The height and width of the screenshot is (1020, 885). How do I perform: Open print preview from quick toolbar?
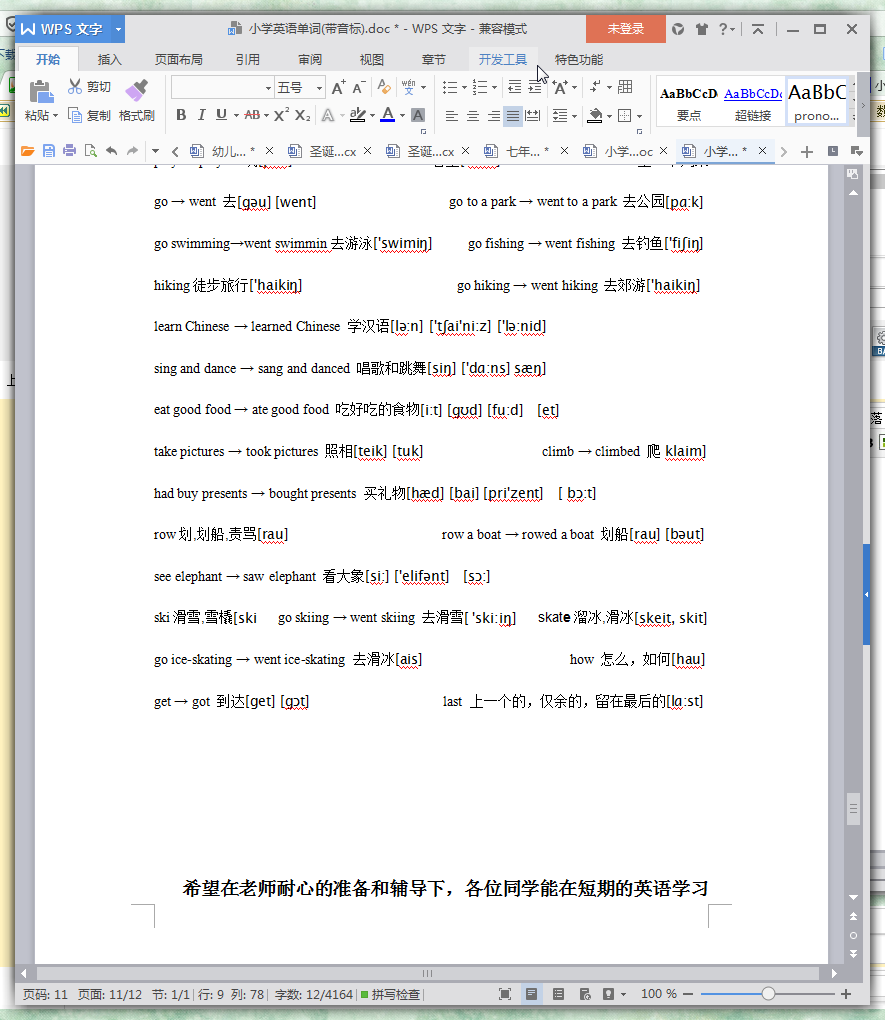pos(90,151)
